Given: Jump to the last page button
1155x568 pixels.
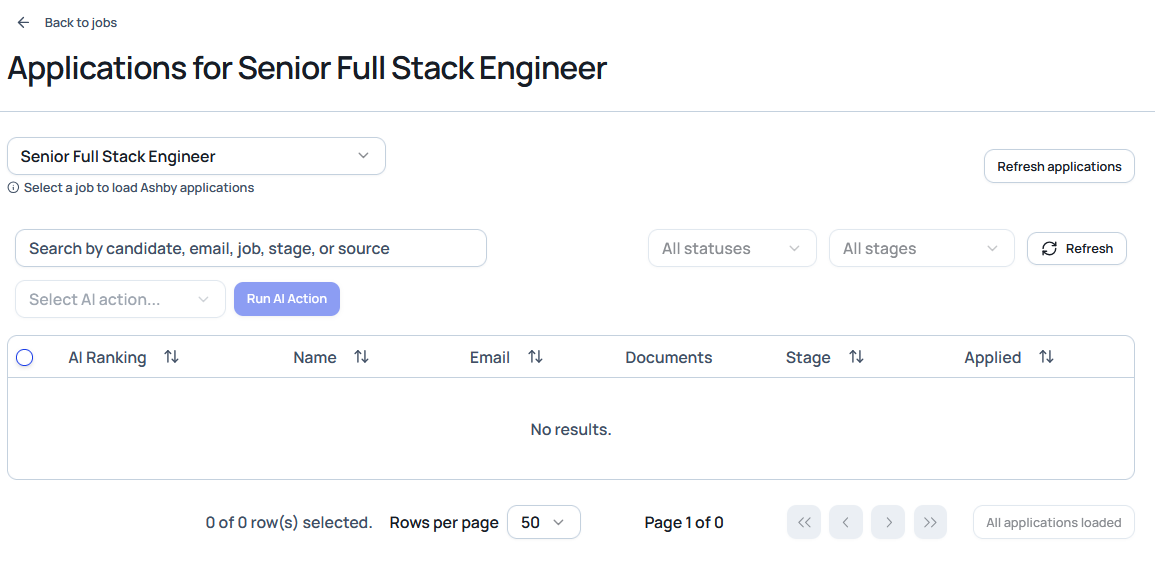Looking at the screenshot, I should coord(930,522).
